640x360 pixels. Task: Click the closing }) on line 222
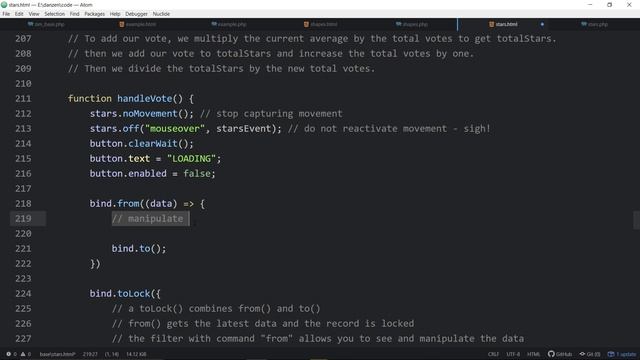[x=95, y=264]
